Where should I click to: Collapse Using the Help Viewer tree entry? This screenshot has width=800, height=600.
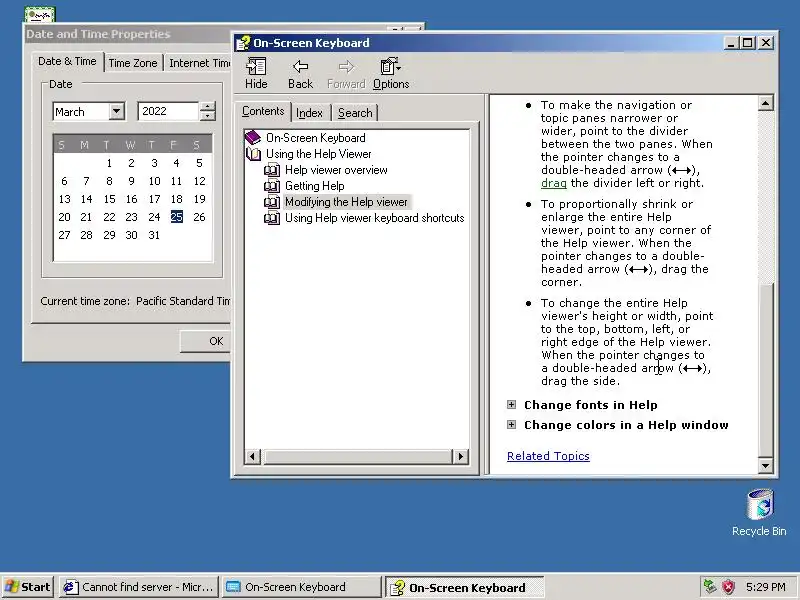click(x=318, y=154)
